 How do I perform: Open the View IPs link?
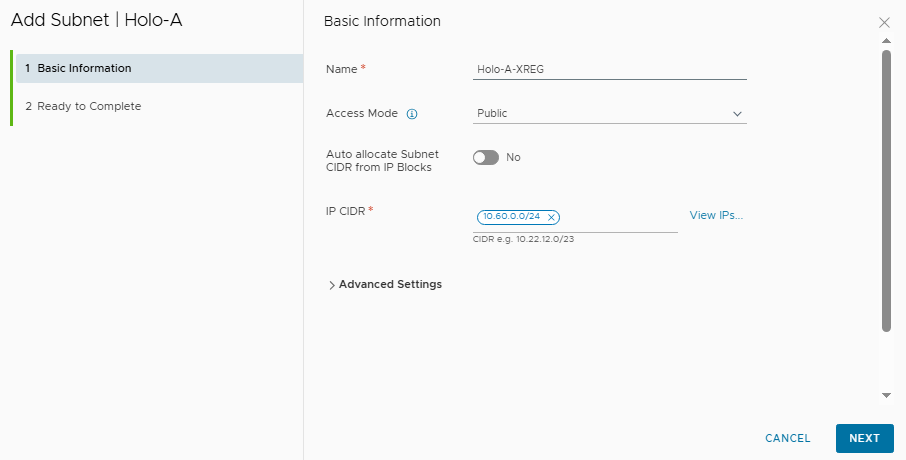(716, 216)
